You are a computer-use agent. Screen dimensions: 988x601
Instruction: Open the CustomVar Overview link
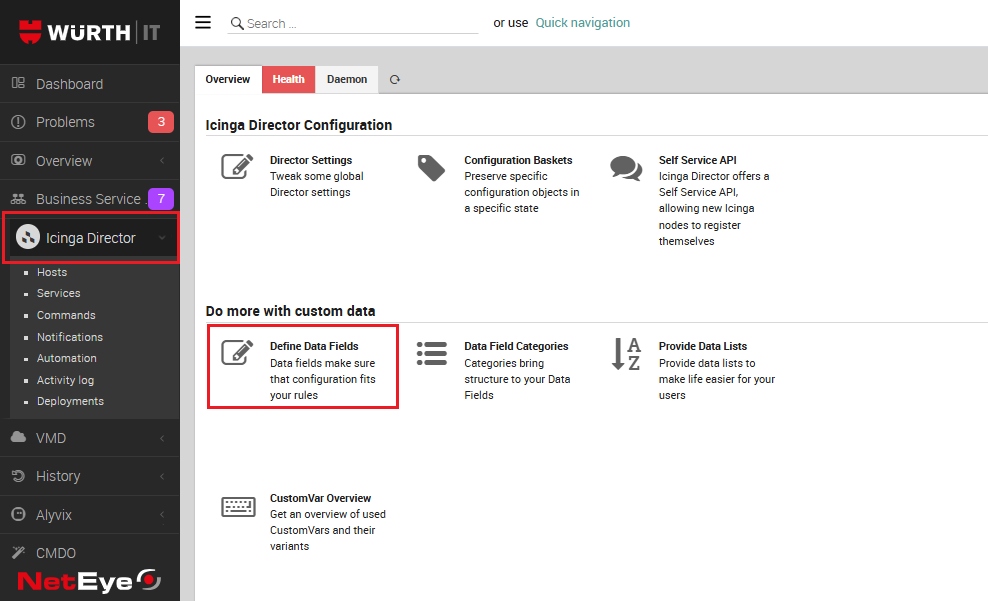coord(321,498)
